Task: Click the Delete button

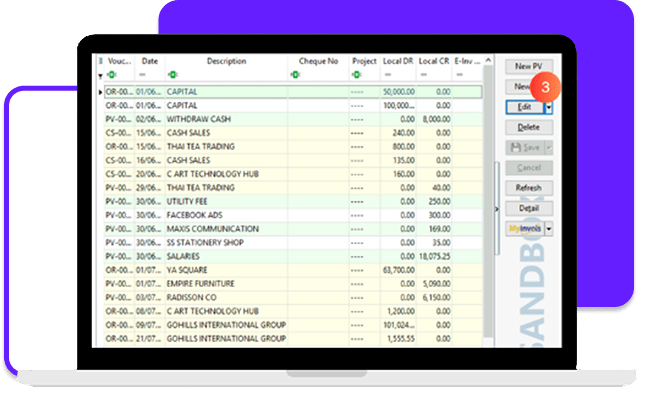Action: 529,128
